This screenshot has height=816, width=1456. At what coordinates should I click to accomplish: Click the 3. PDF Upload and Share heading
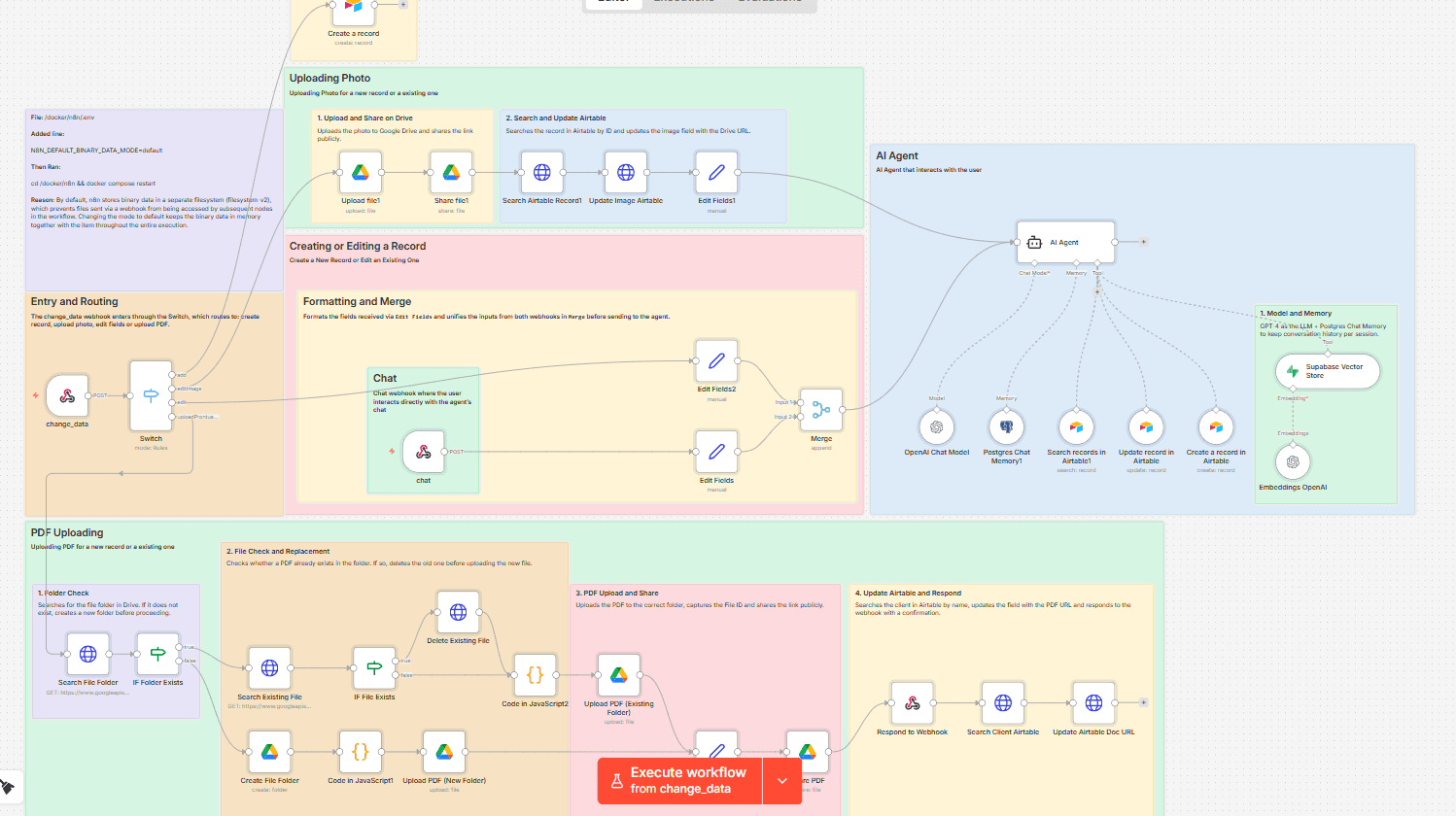[x=617, y=593]
